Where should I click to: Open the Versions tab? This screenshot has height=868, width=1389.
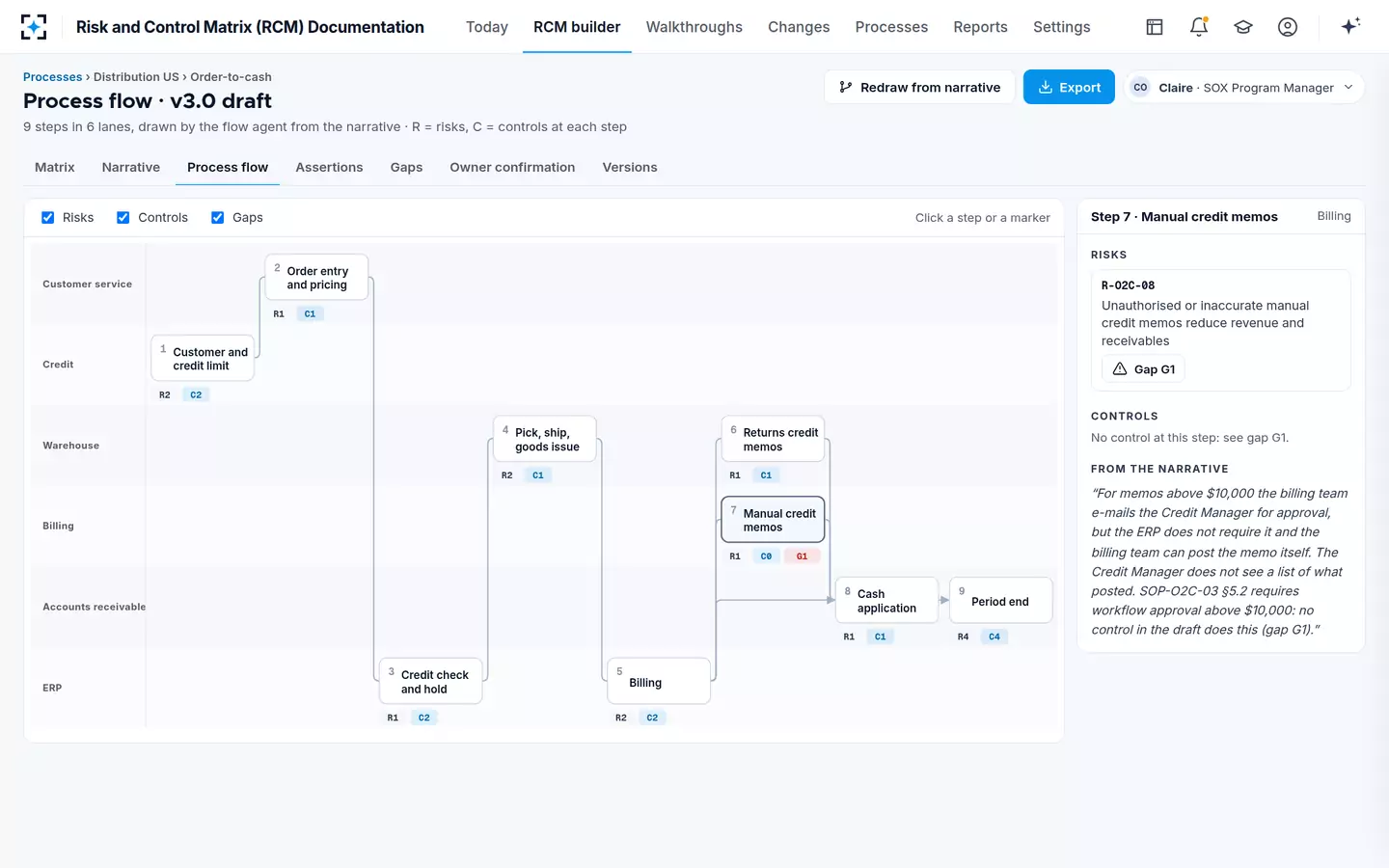click(630, 167)
